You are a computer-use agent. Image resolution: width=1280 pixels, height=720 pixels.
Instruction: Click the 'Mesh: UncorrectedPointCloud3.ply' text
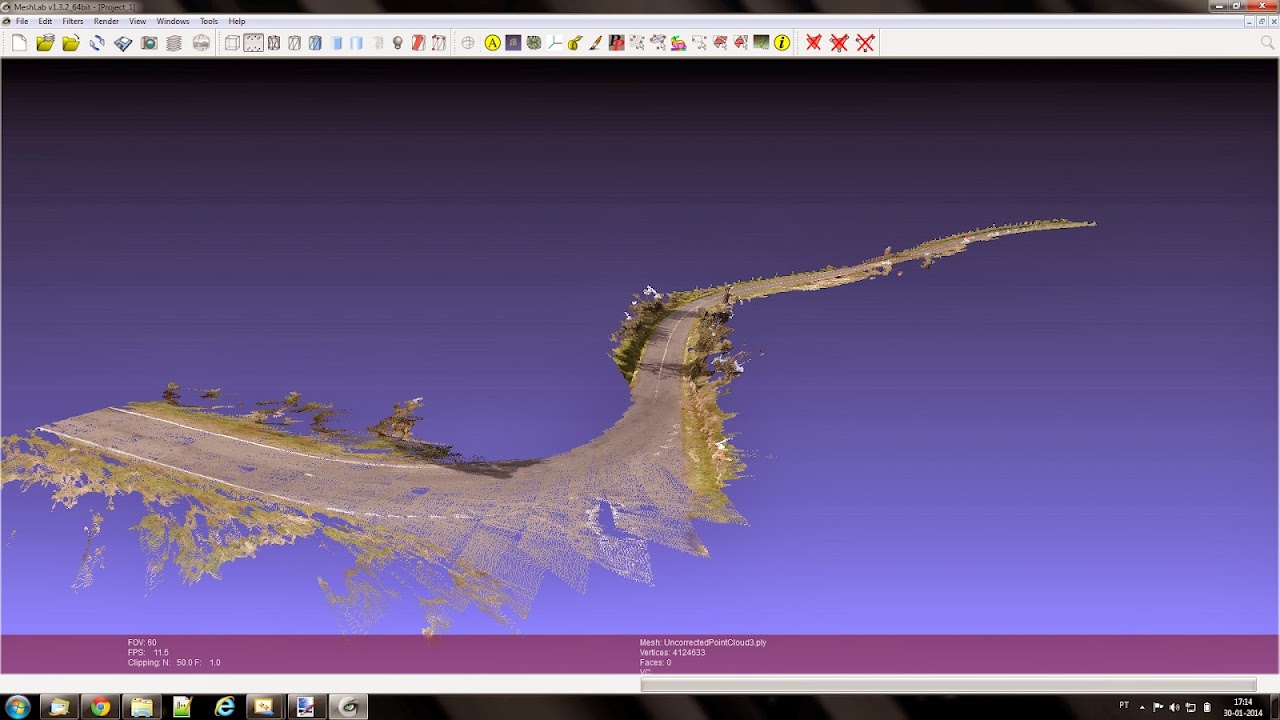[703, 642]
